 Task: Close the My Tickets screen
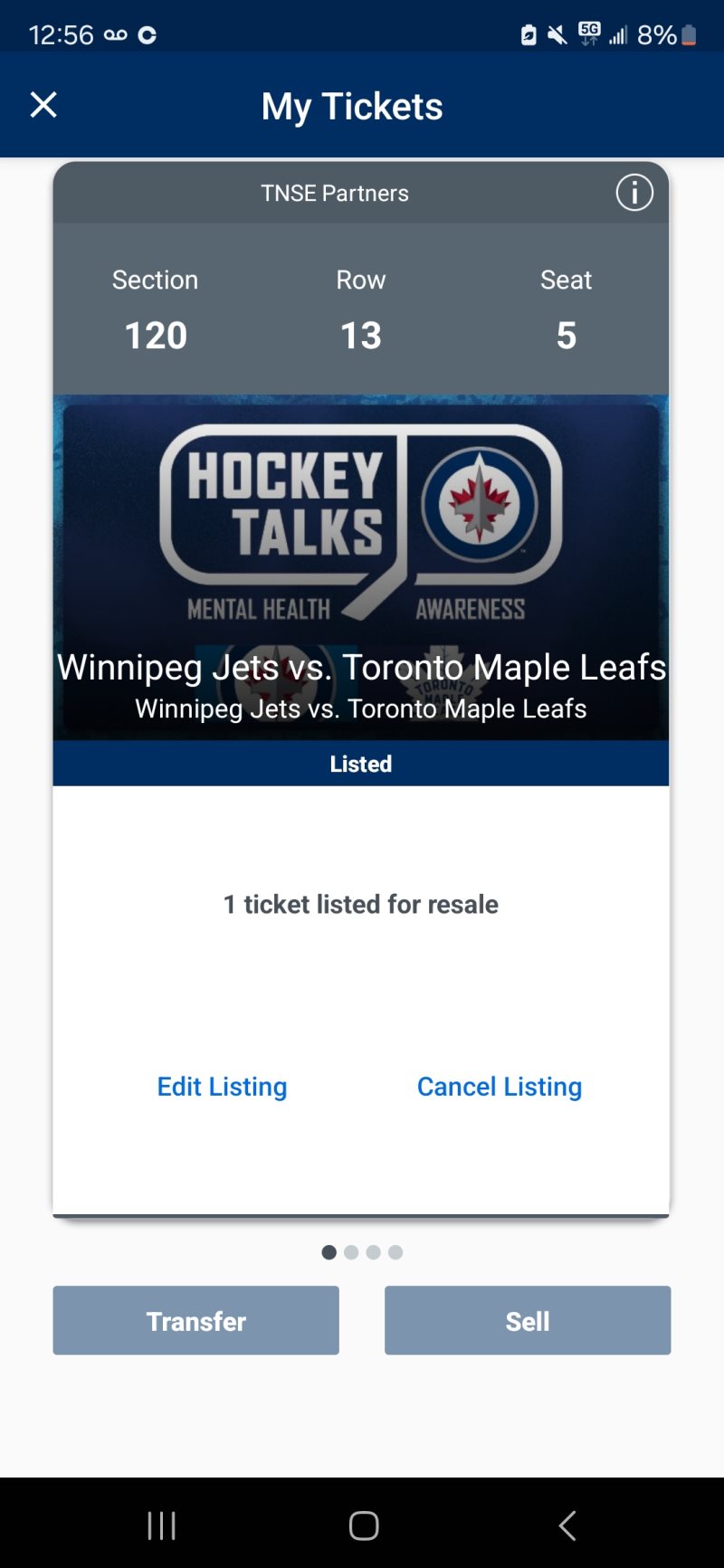click(x=43, y=105)
